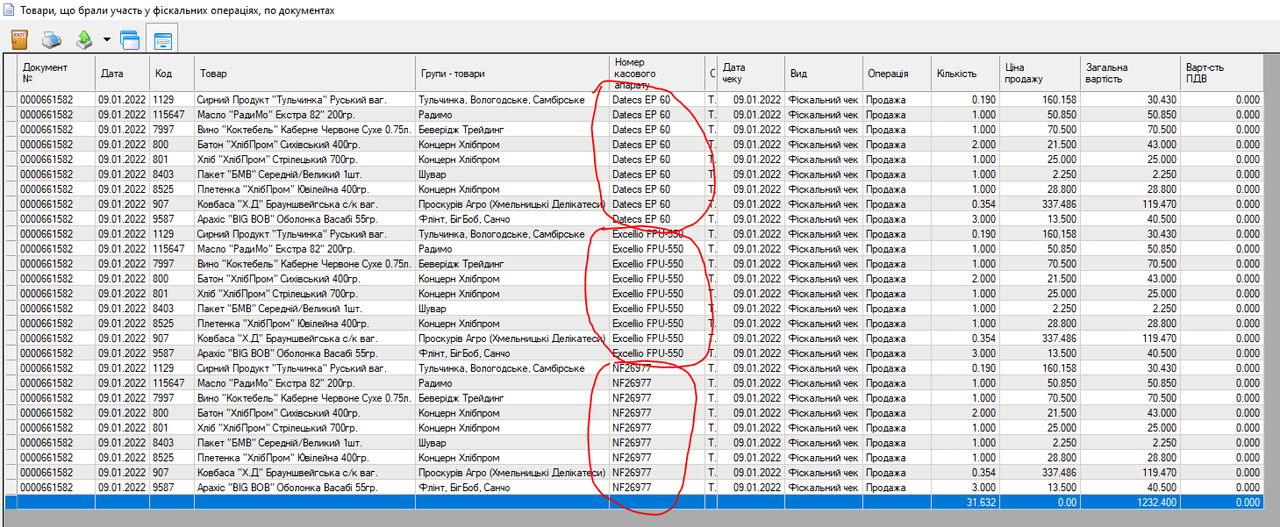Click the "Вид" column header
This screenshot has height=527, width=1280.
click(x=824, y=74)
